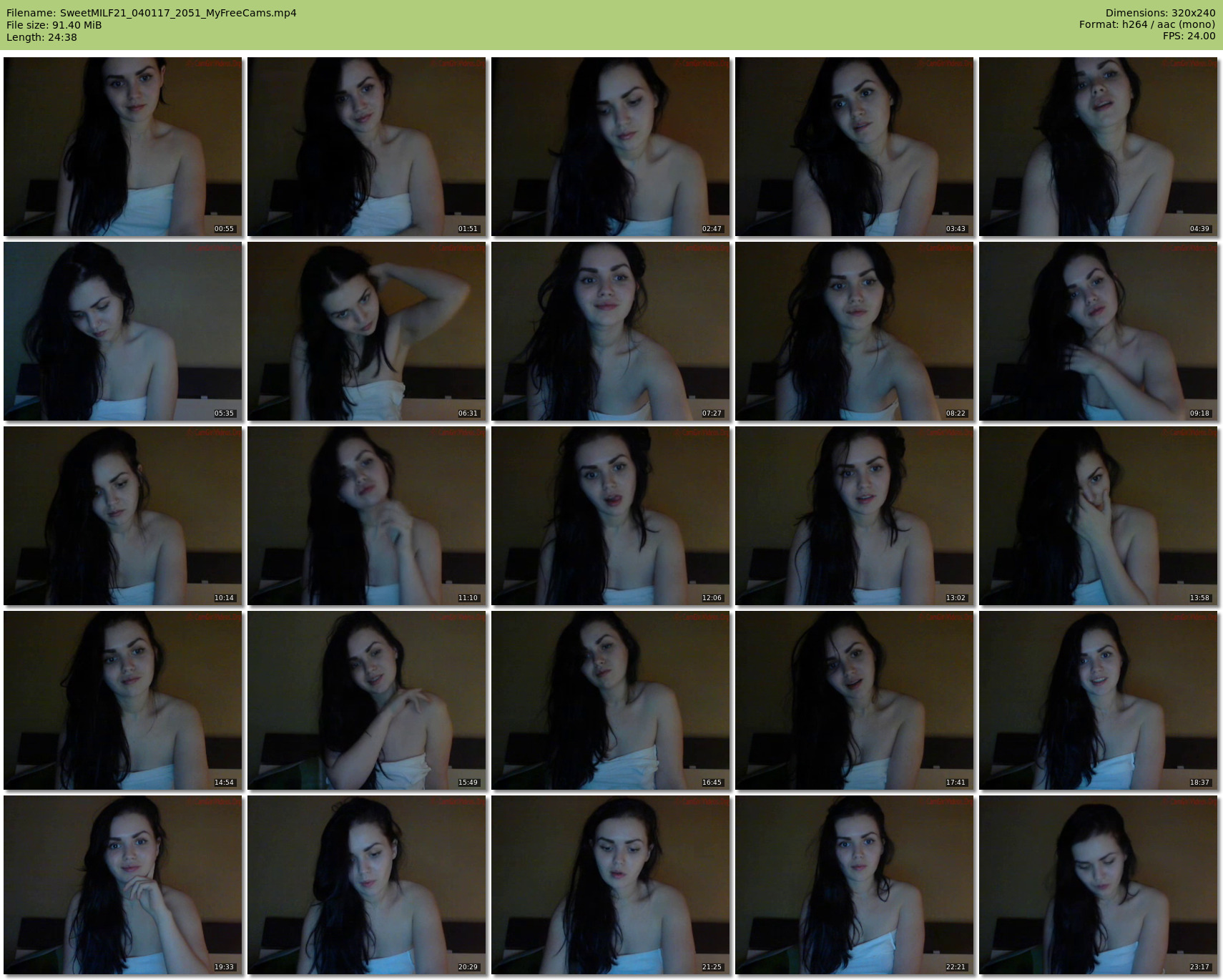Click the Filename text in the header

[x=152, y=13]
